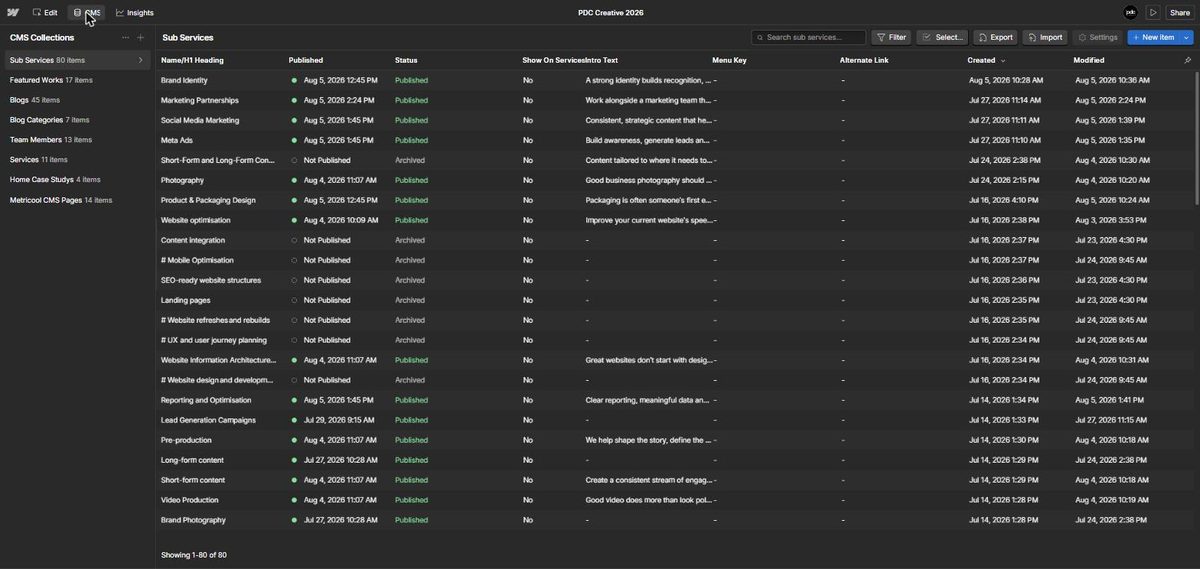Click the Select... button
This screenshot has height=569, width=1200.
click(x=942, y=37)
